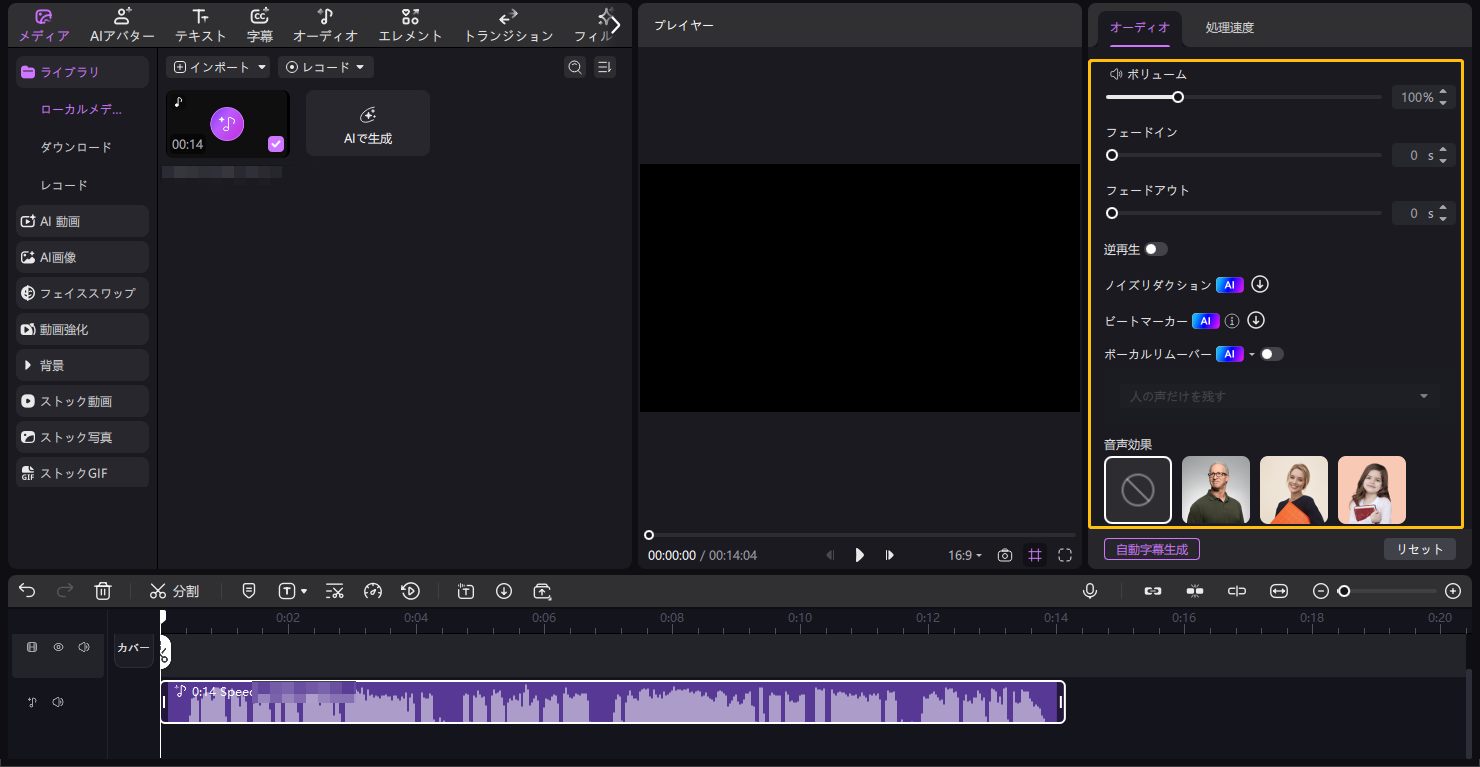Screen dimensions: 1480x767
Task: Toggle 逆再生 reverse playback on
Action: pos(1156,249)
